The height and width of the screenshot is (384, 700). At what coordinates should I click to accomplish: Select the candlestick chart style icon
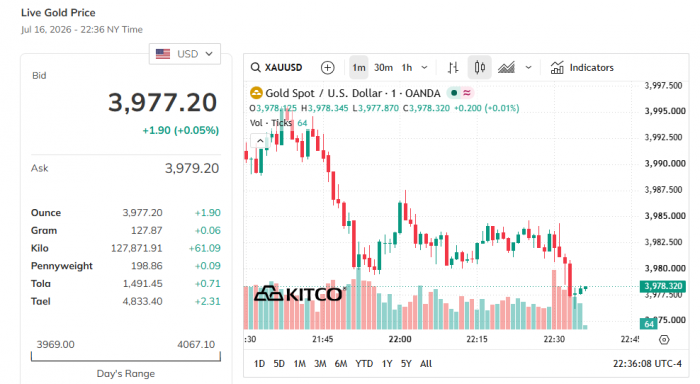click(479, 67)
